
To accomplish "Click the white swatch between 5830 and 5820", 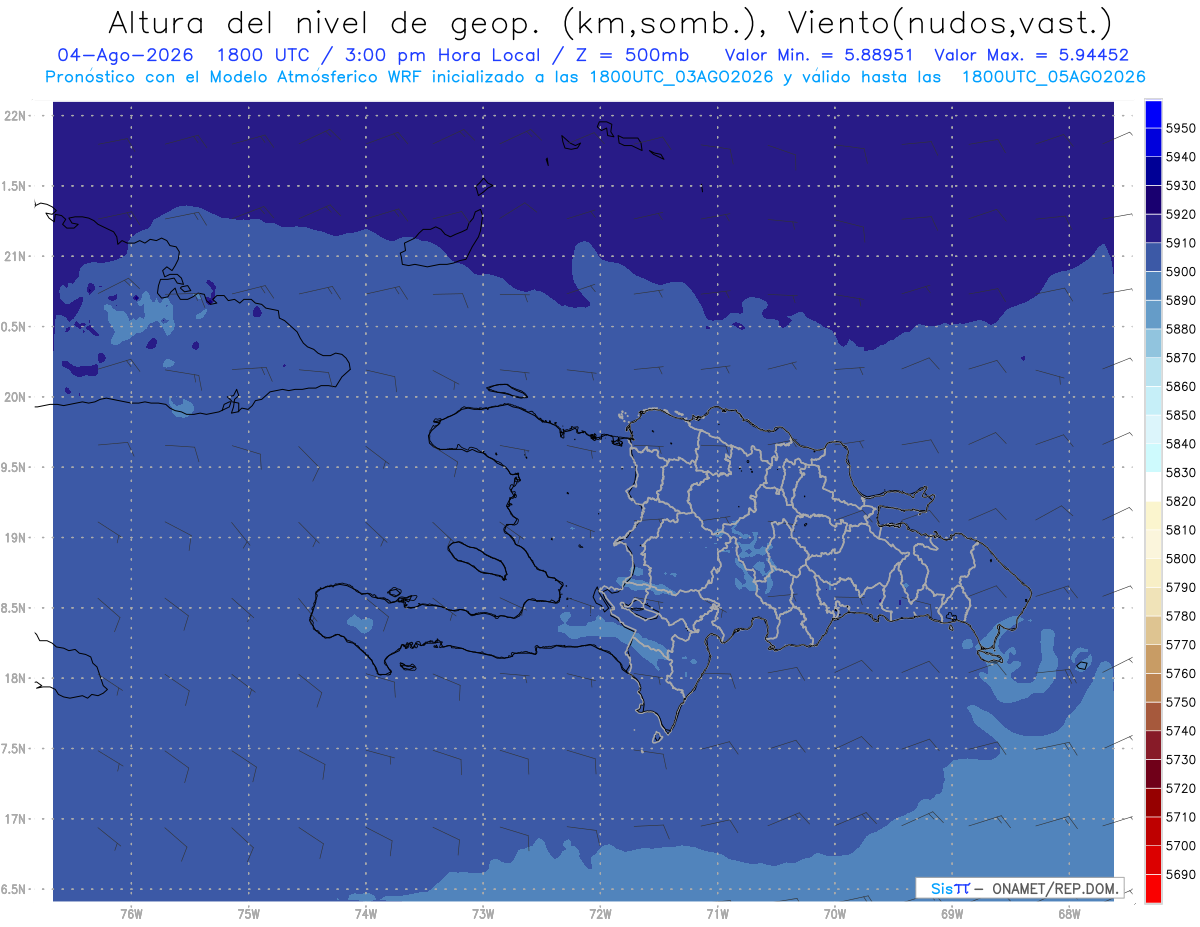I will point(1153,486).
